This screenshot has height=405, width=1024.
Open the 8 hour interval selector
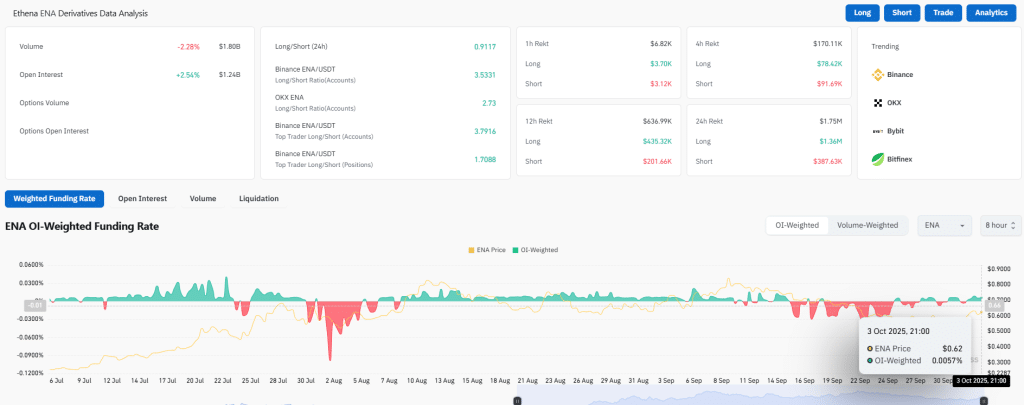coord(1000,226)
